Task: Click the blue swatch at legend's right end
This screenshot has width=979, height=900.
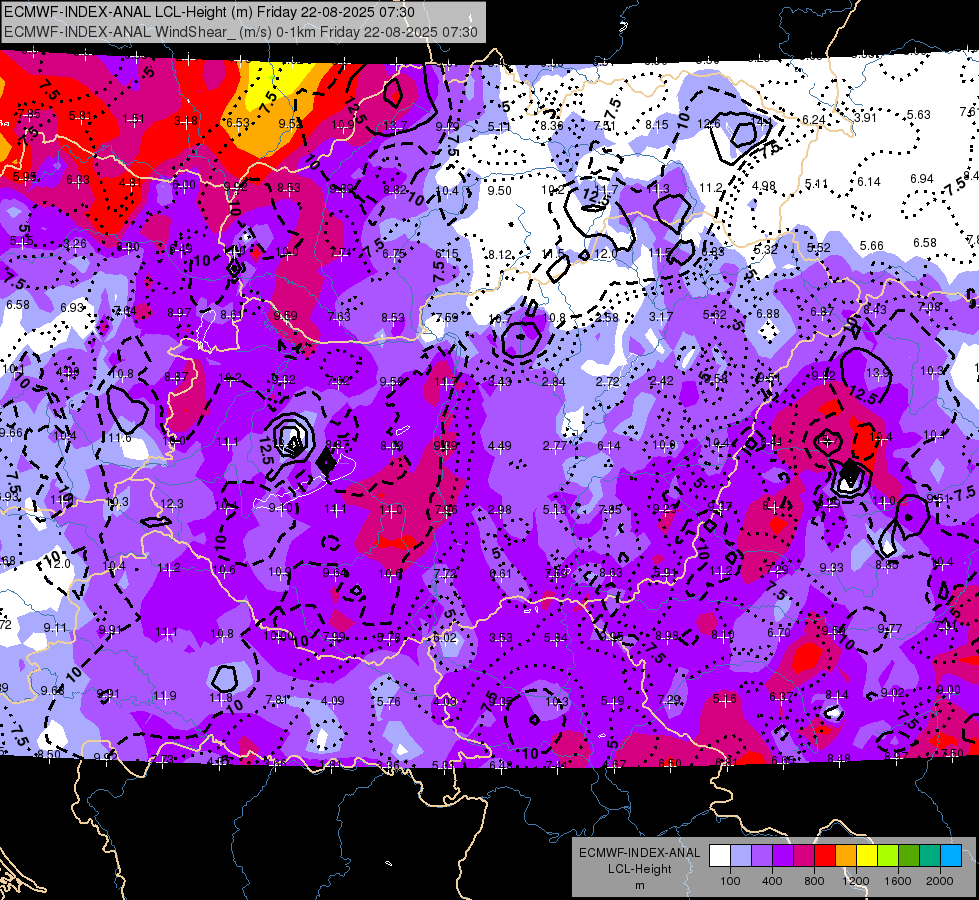Action: point(951,856)
